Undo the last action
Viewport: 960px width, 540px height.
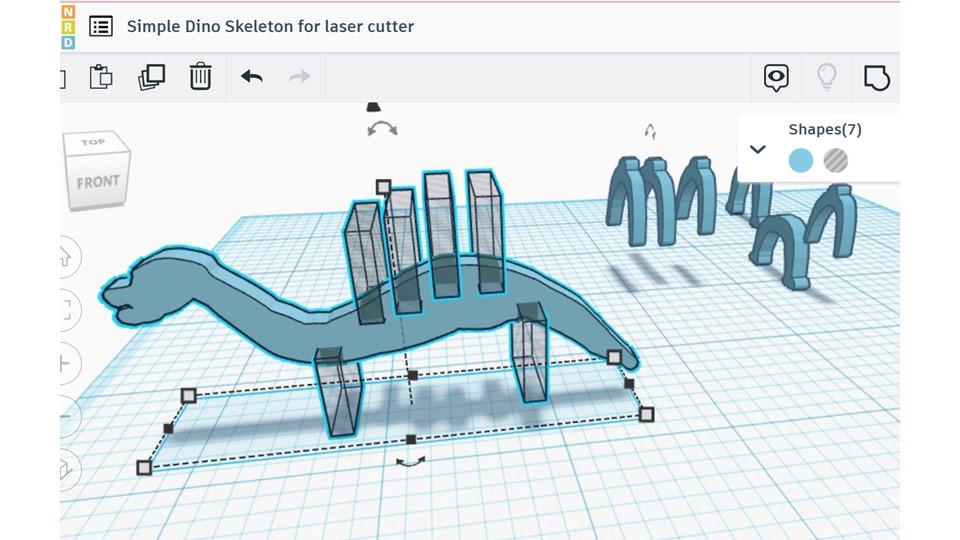tap(252, 77)
